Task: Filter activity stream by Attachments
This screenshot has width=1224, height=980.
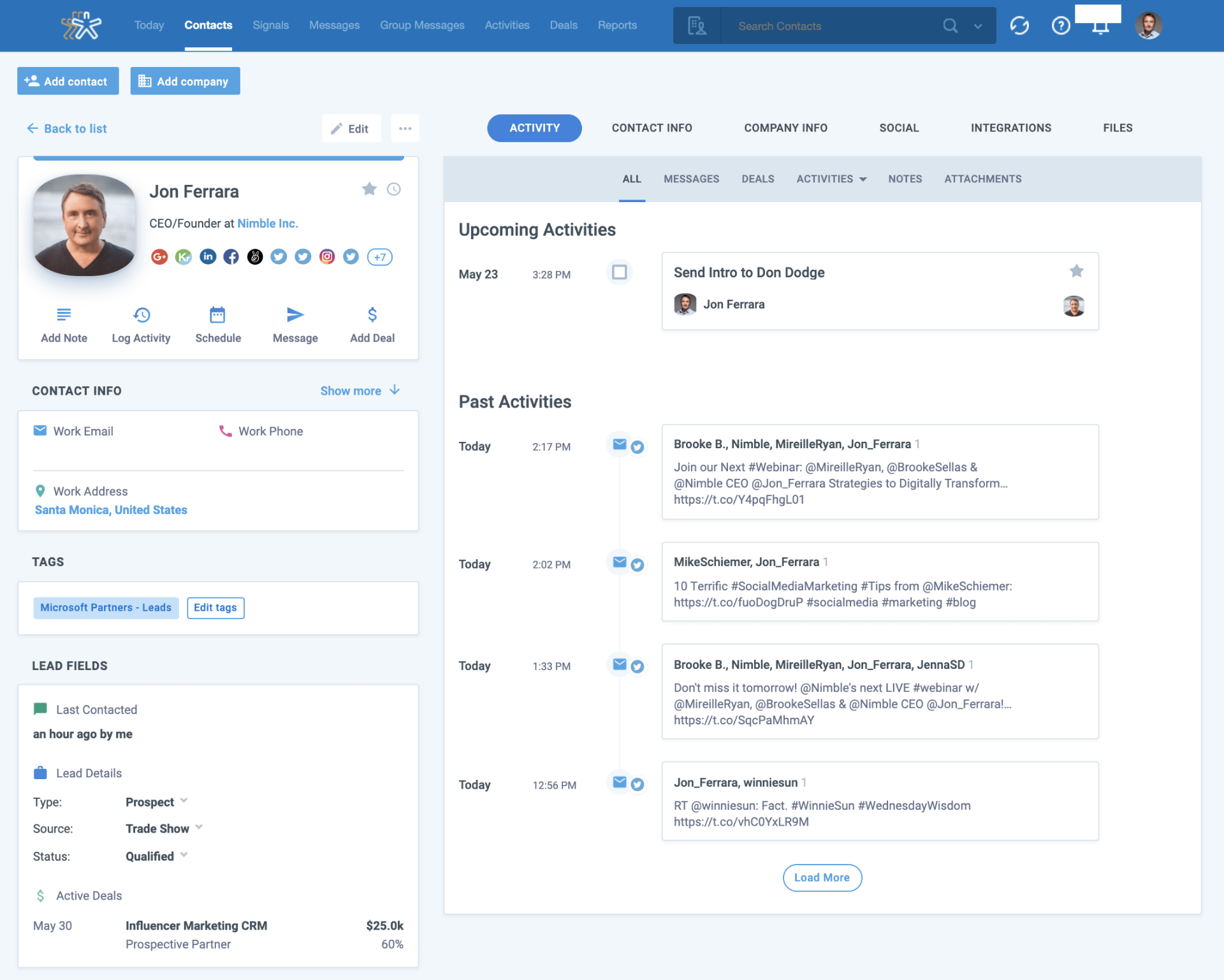Action: (983, 179)
